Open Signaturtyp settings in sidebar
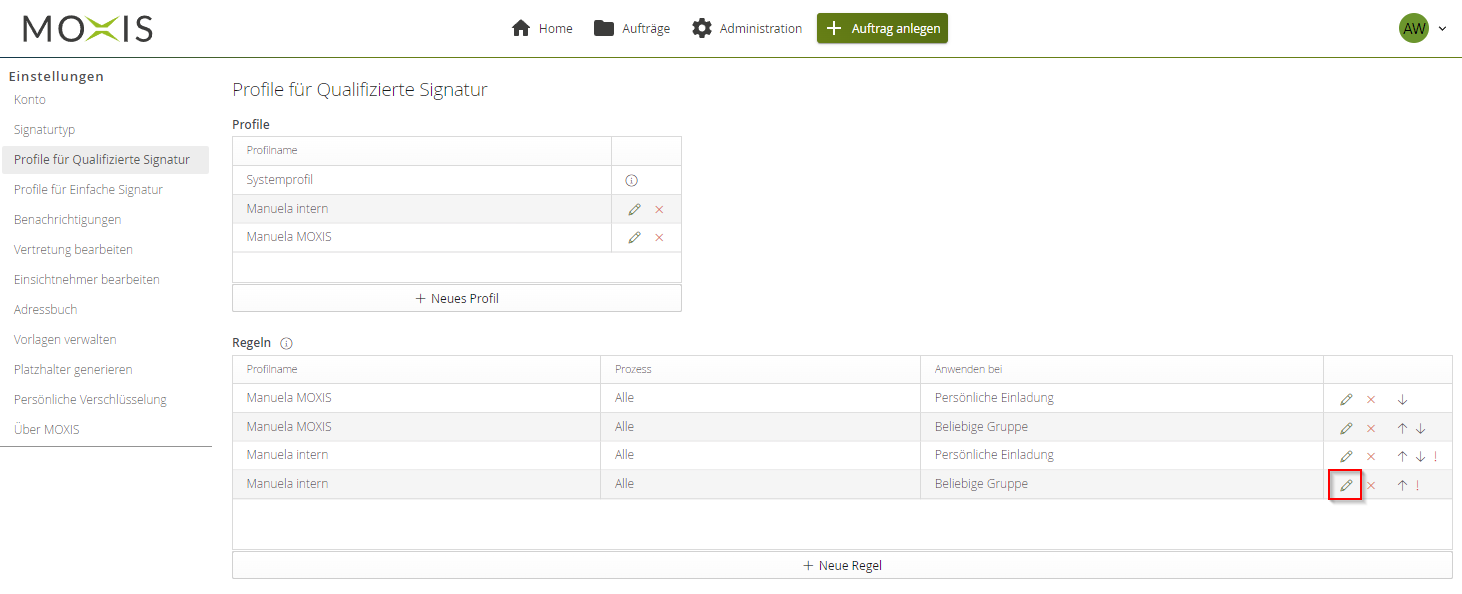This screenshot has height=594, width=1462. (x=45, y=130)
